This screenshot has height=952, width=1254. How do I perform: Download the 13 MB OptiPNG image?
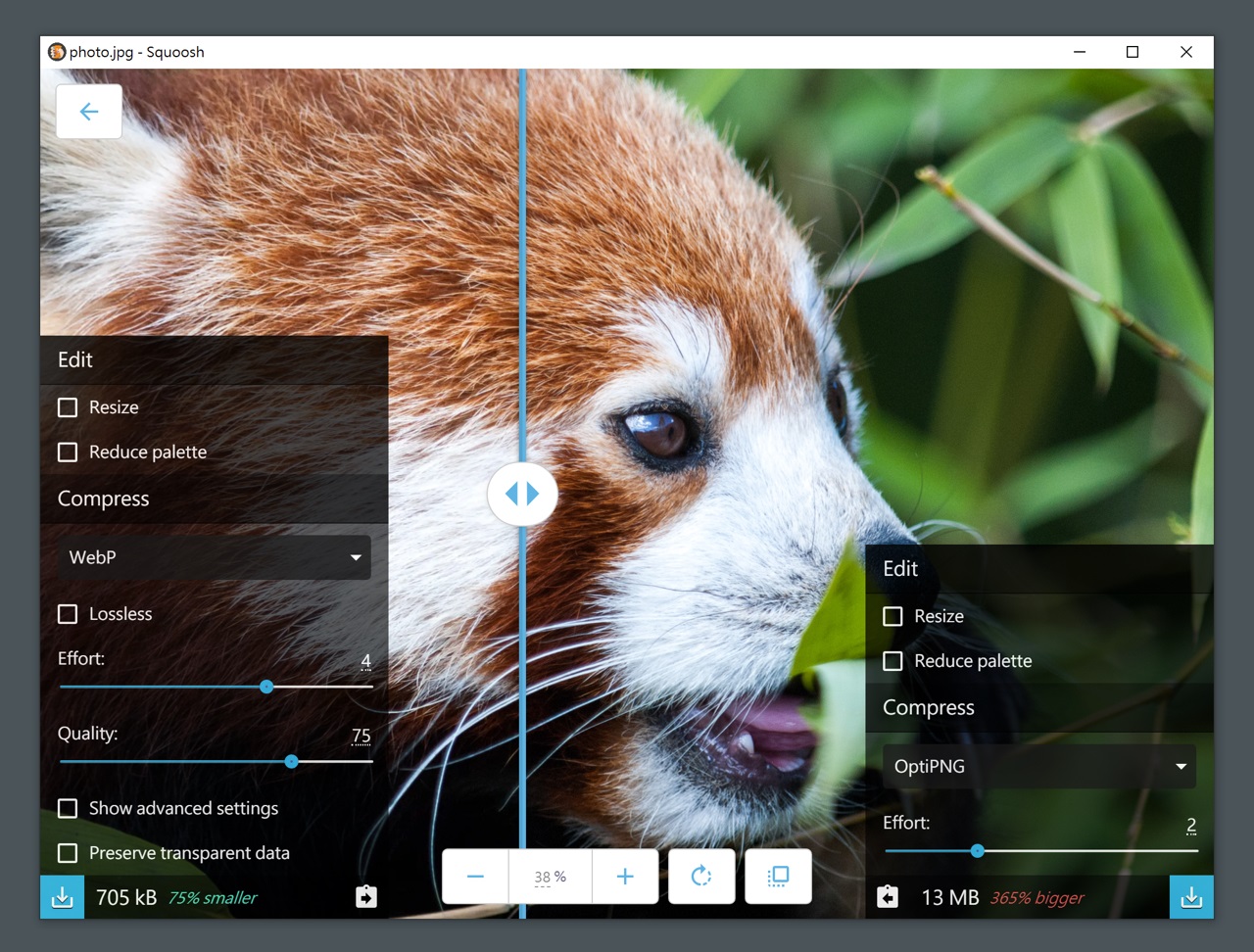coord(1191,897)
